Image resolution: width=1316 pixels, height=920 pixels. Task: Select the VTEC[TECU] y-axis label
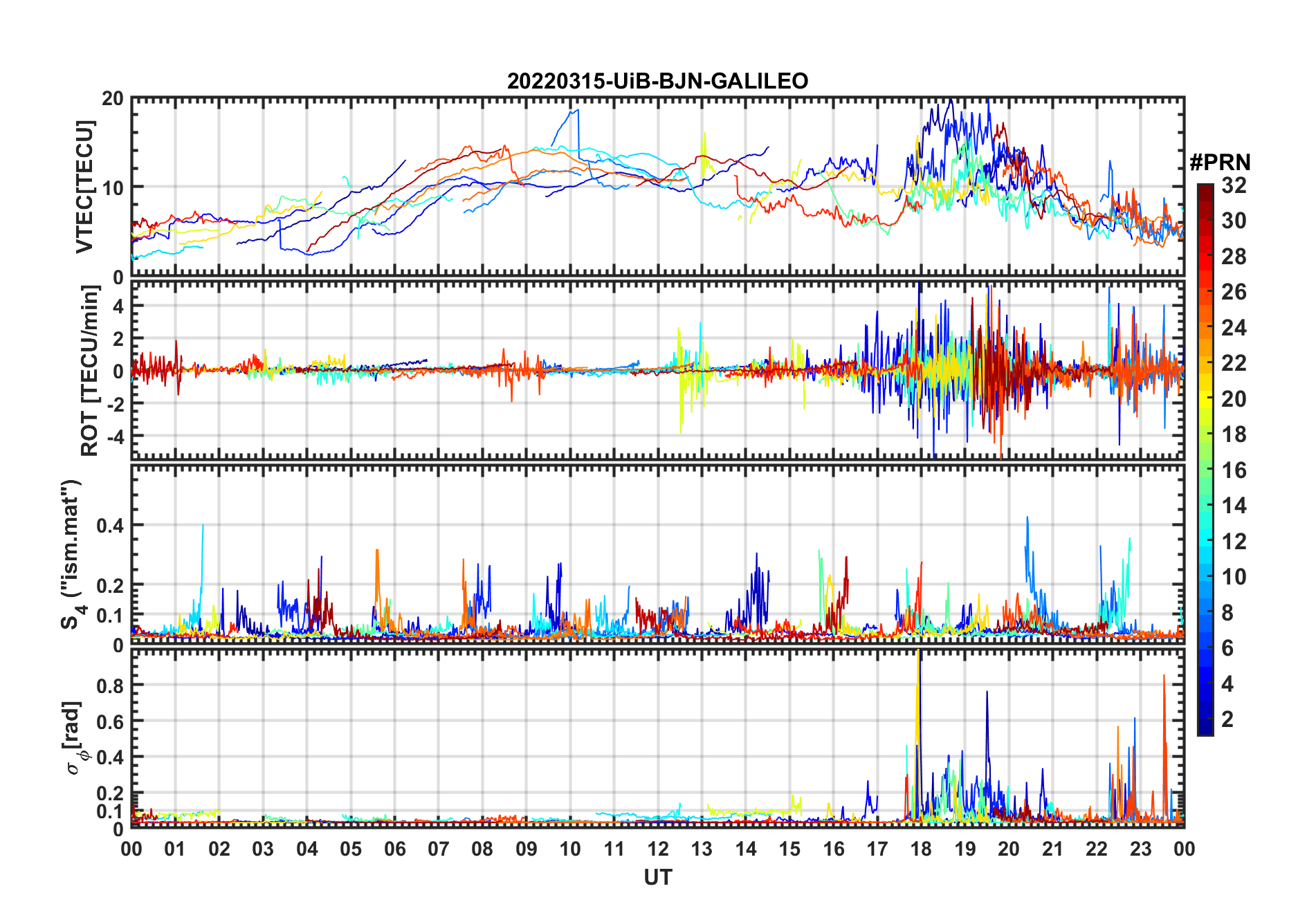pyautogui.click(x=84, y=187)
